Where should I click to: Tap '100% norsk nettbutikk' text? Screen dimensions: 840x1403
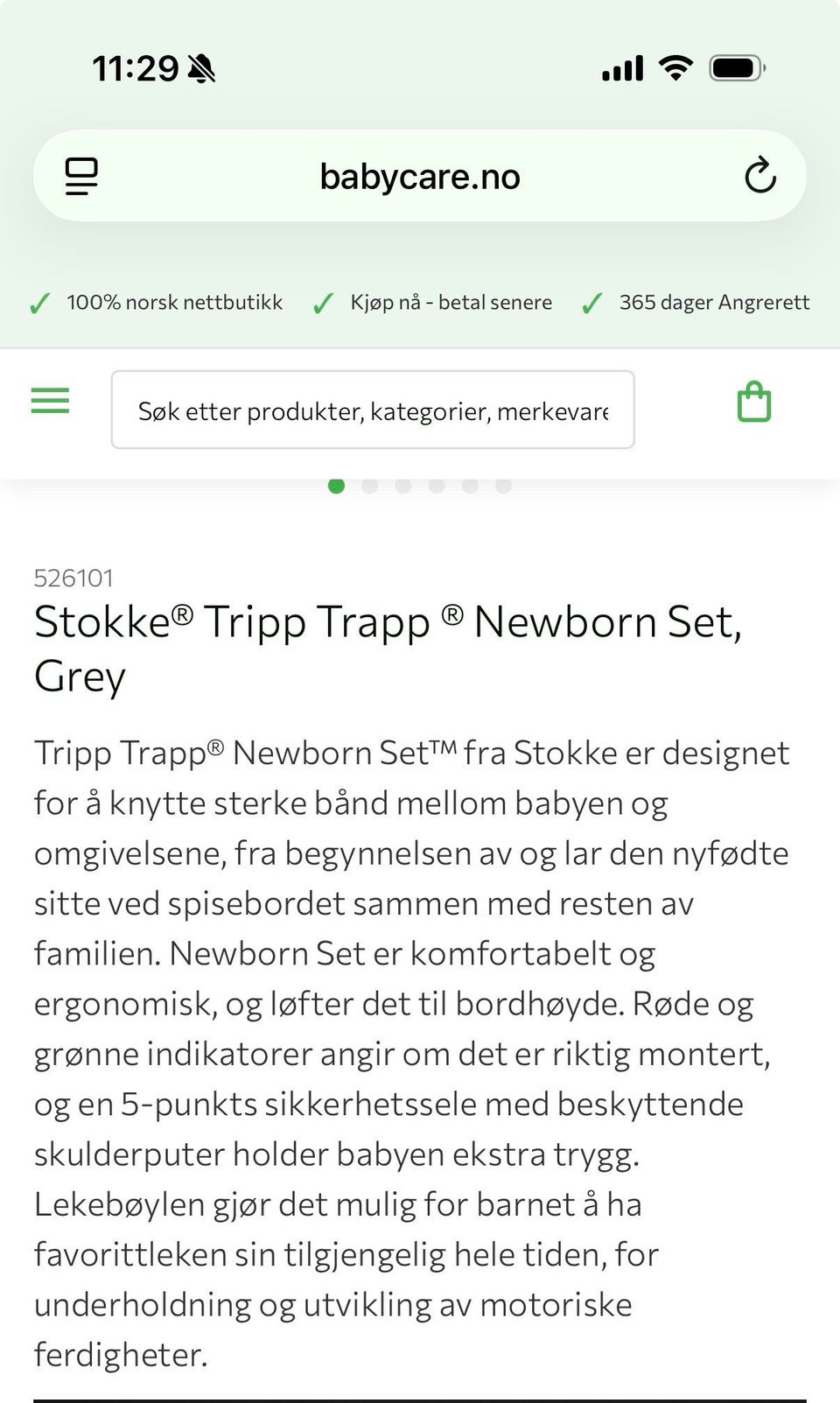tap(174, 303)
